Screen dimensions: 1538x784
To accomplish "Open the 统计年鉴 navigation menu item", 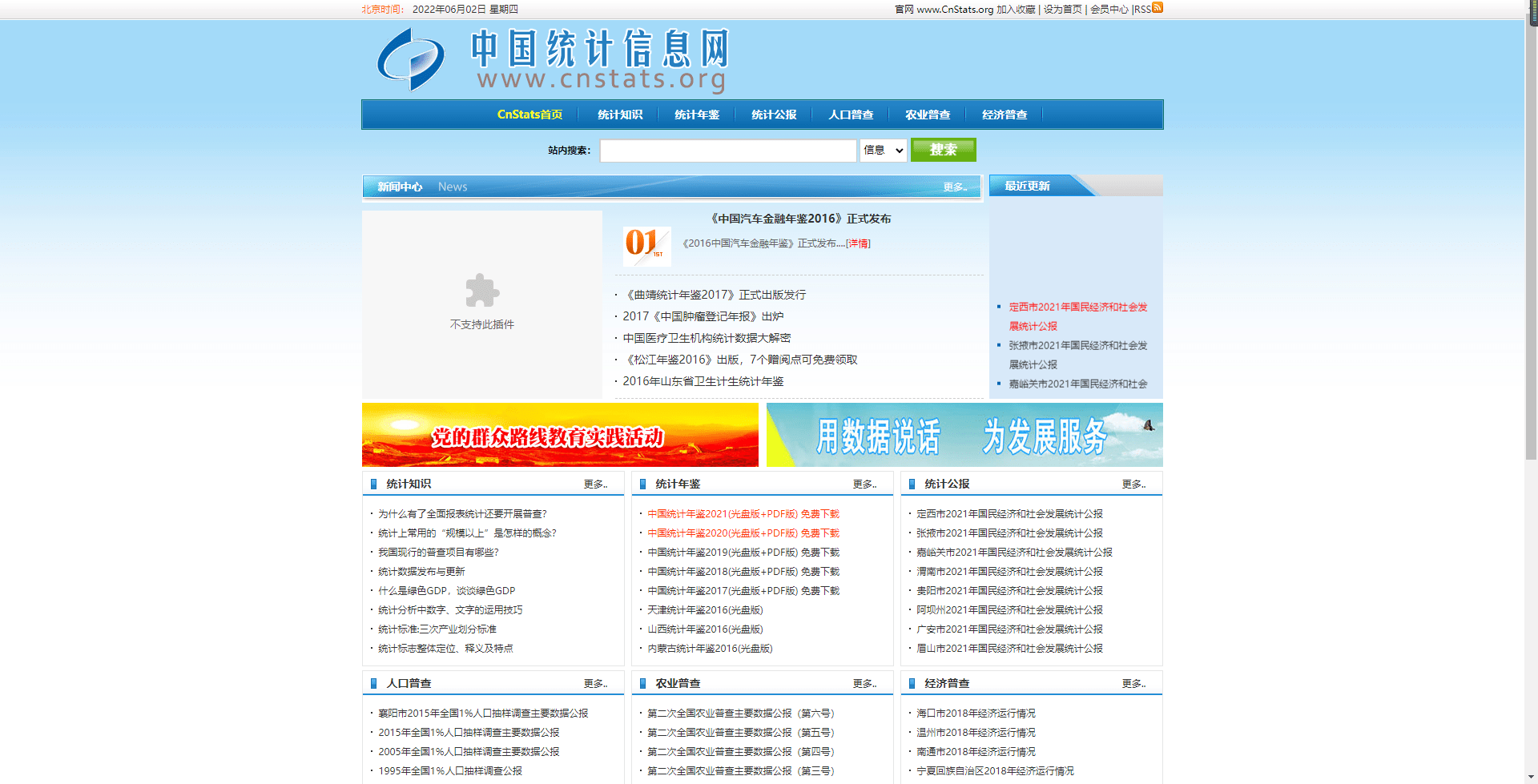I will 697,115.
